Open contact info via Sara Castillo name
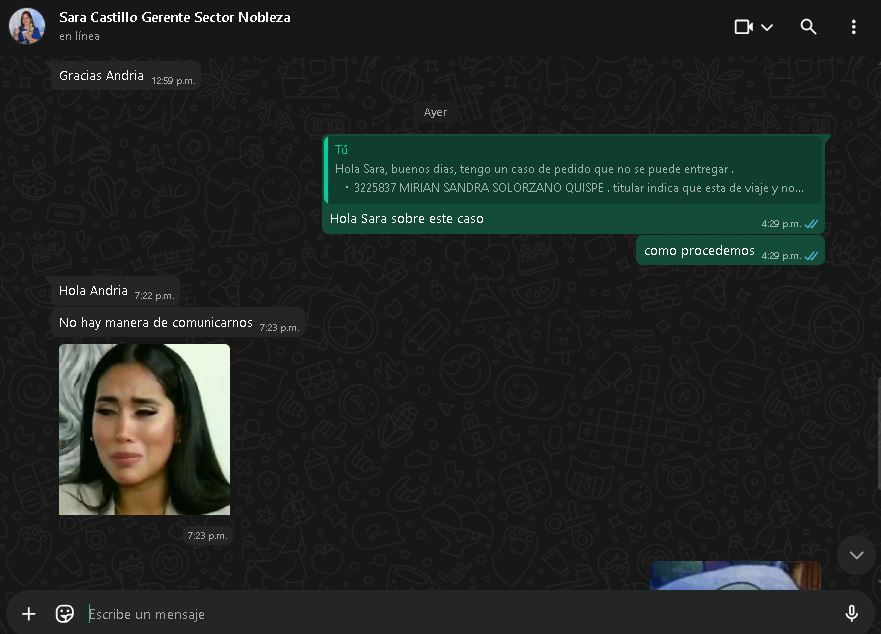881x634 pixels. 174,17
